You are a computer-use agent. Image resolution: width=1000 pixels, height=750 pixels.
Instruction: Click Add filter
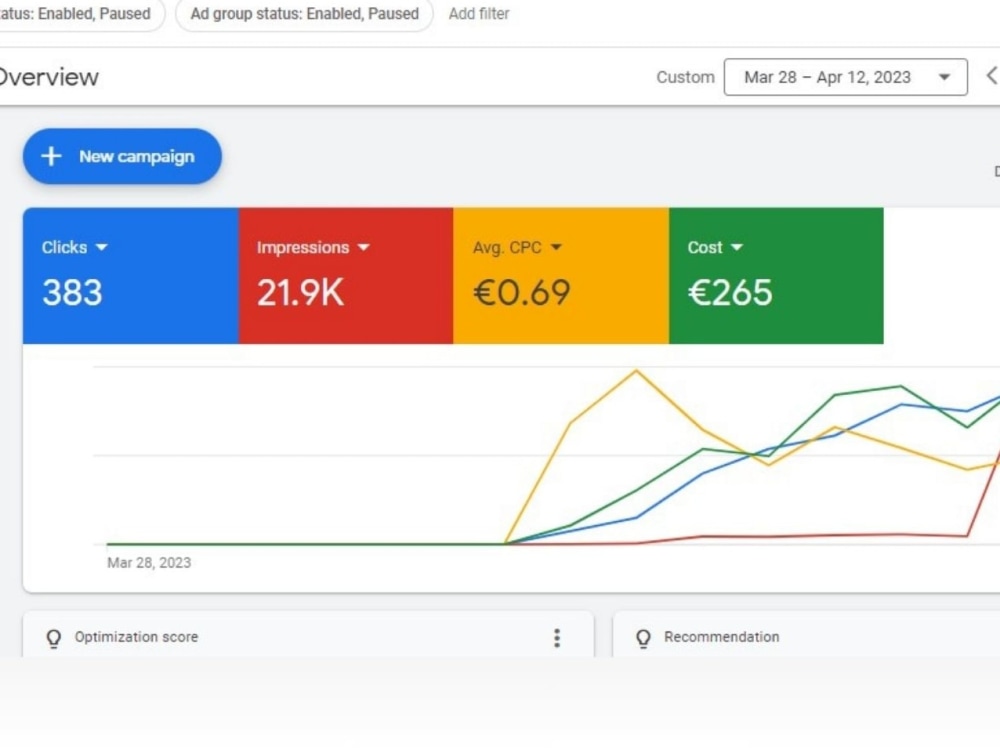coord(479,13)
